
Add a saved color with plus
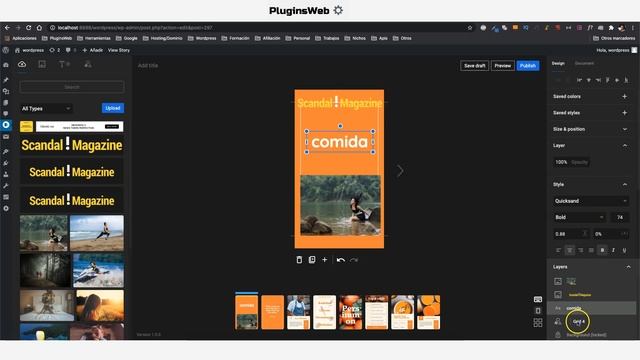[x=624, y=96]
